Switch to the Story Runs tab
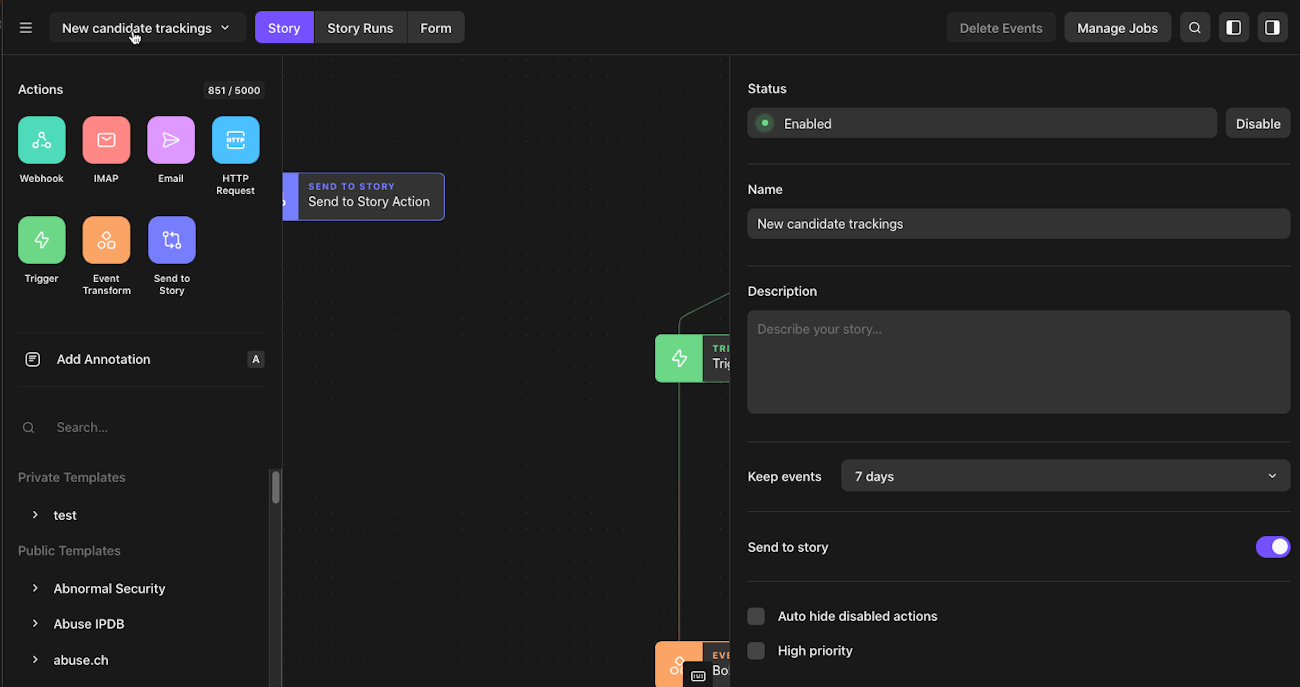 coord(360,28)
